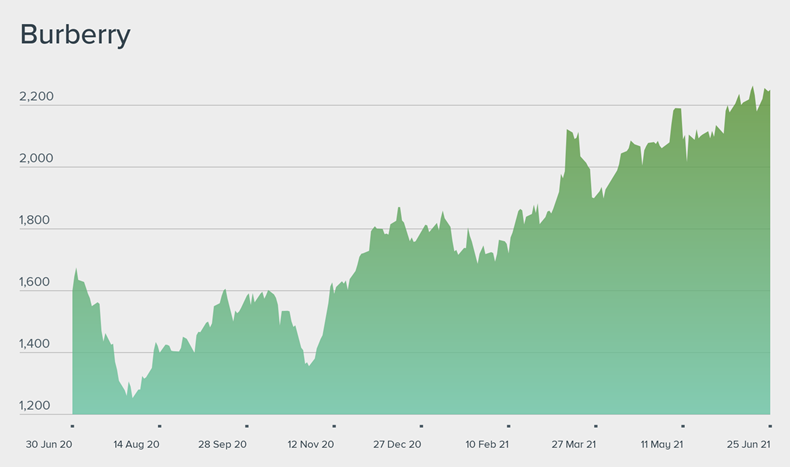Click the 2,000 y-axis label
790x467 pixels.
pos(36,159)
